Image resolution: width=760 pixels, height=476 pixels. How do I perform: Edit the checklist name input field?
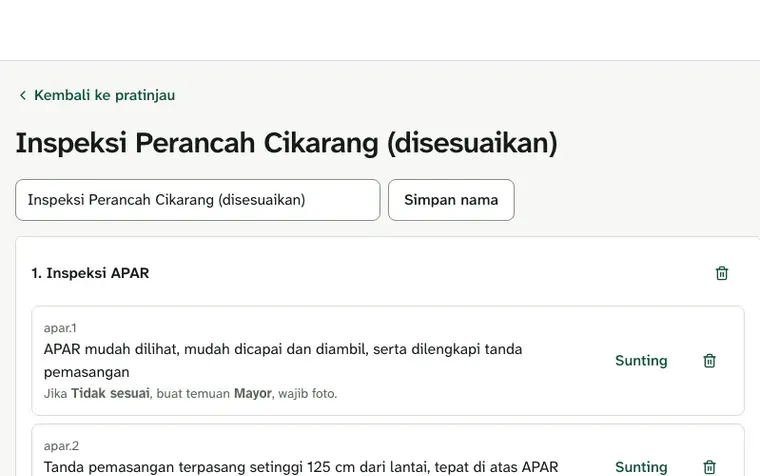tap(198, 200)
